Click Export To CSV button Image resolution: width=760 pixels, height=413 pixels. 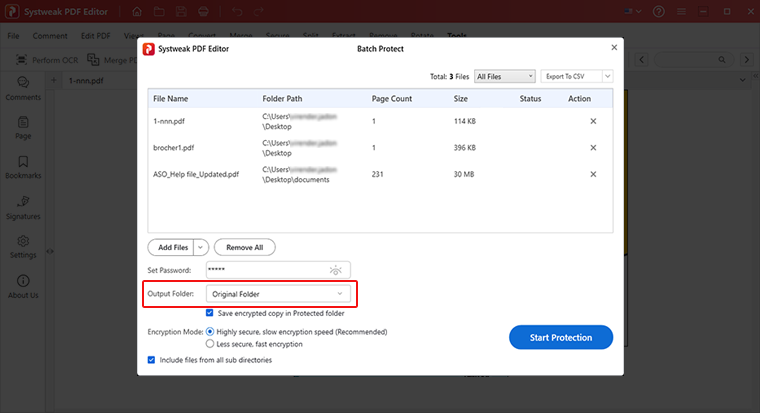pos(571,76)
